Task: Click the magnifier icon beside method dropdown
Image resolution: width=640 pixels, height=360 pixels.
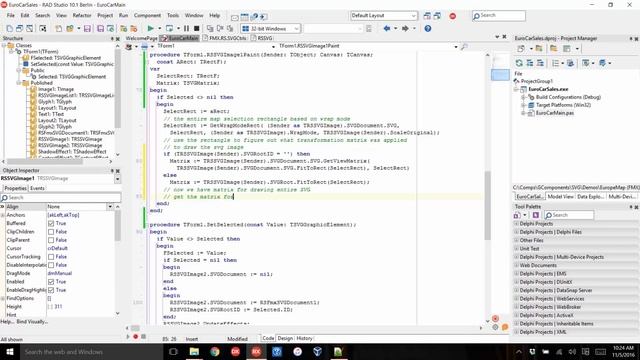Action: (464, 47)
